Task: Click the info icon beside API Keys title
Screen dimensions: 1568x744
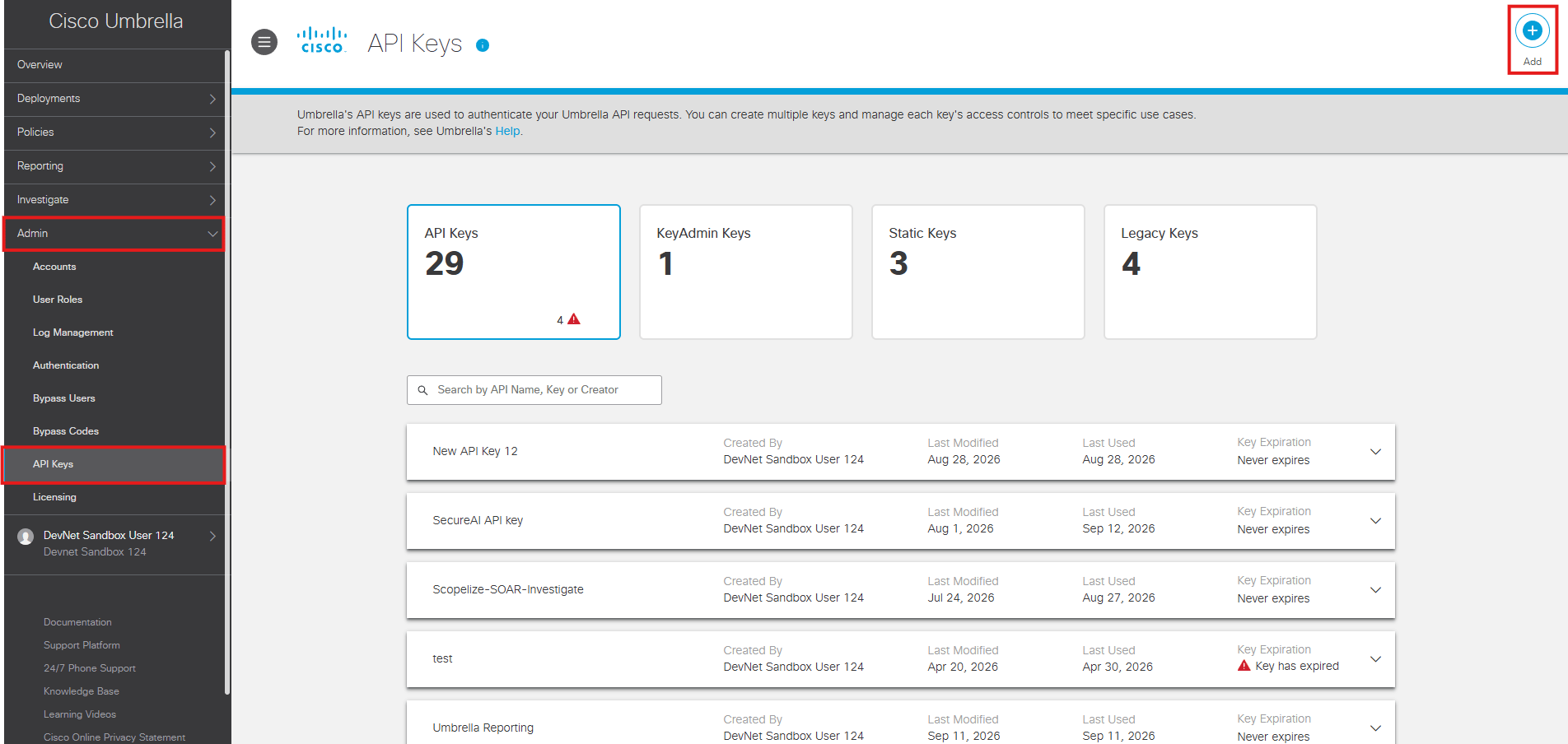Action: point(483,45)
